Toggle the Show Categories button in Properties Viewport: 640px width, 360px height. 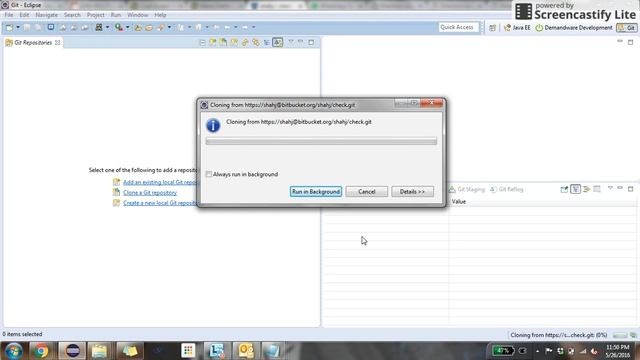point(576,189)
